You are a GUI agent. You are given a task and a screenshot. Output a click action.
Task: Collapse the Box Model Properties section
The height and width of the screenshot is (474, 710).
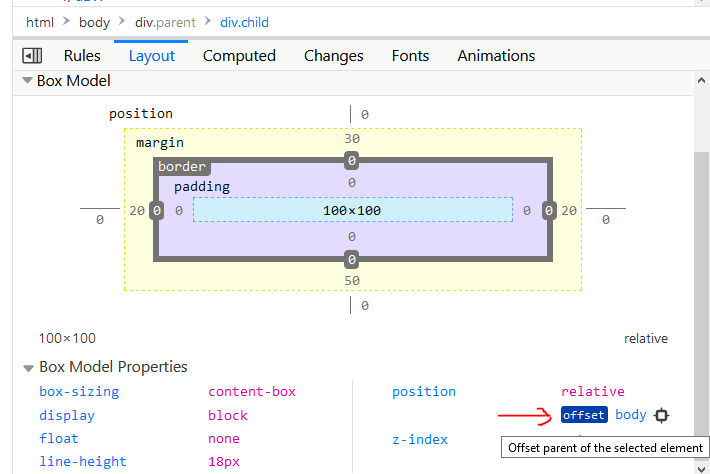tap(28, 368)
